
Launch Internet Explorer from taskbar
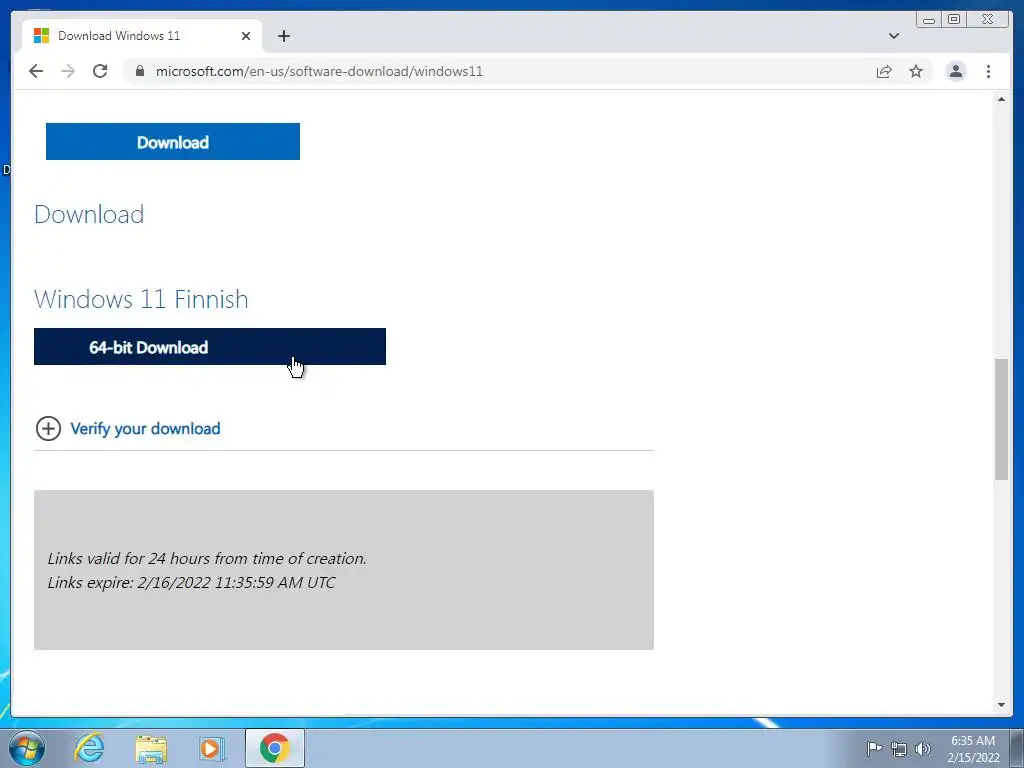click(x=89, y=748)
